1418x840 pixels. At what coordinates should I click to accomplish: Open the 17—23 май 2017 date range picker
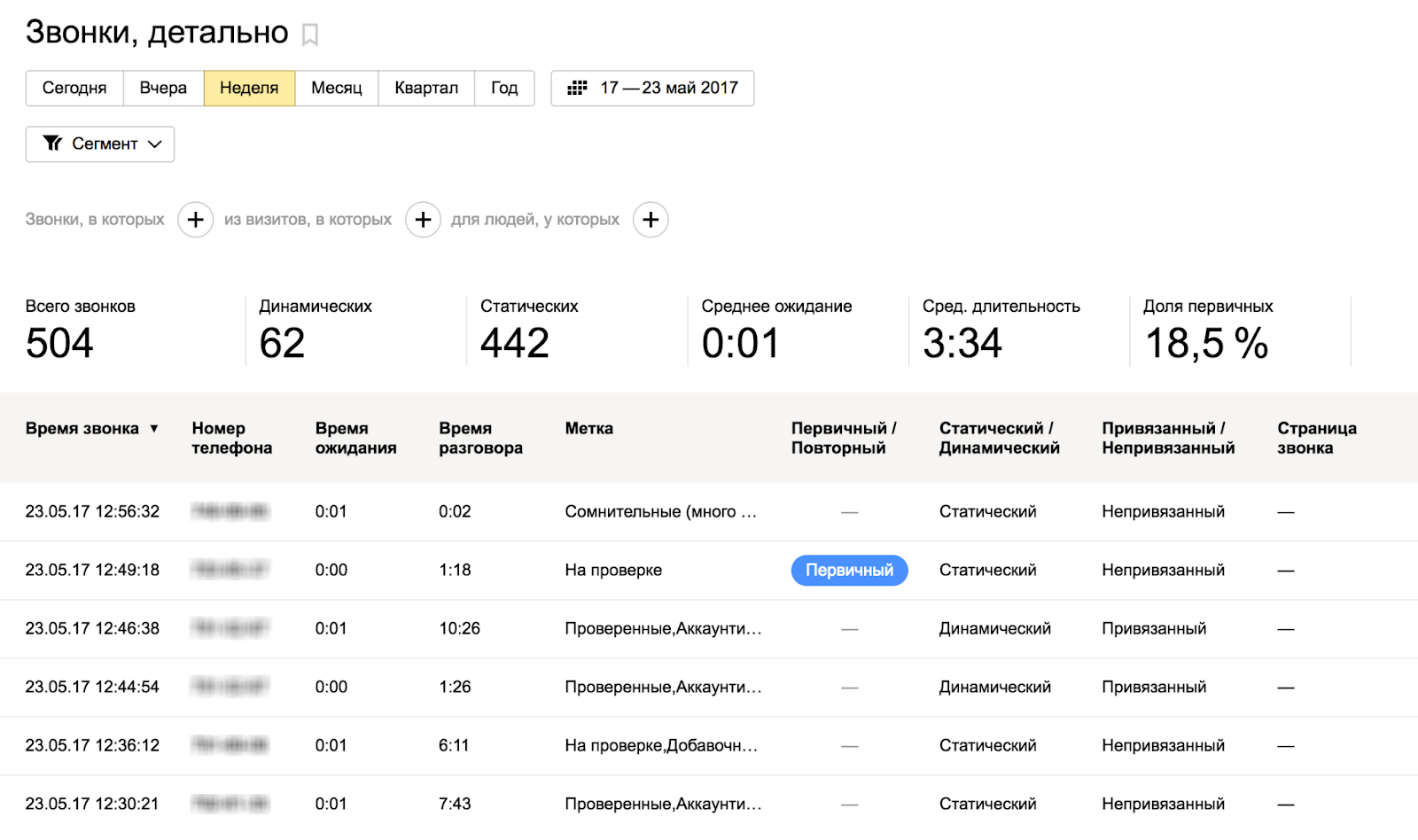[668, 88]
